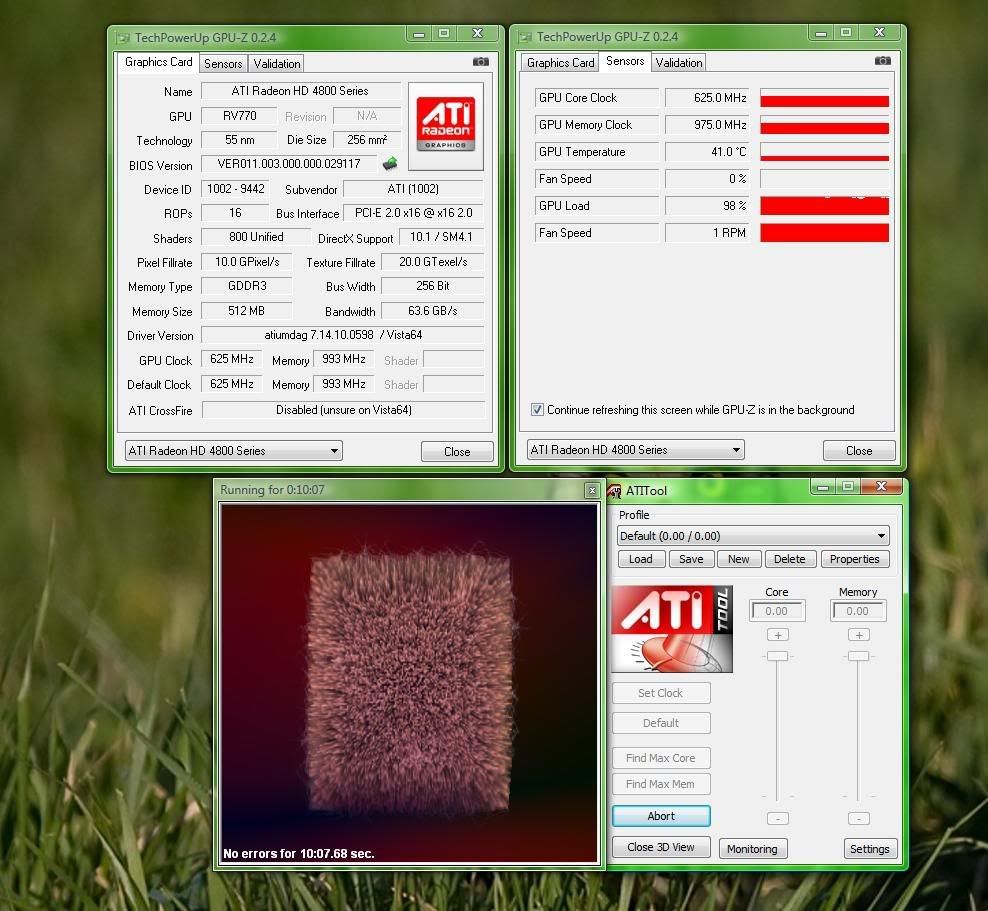Expand the ATITool Profile dropdown
This screenshot has height=911, width=988.
753,536
